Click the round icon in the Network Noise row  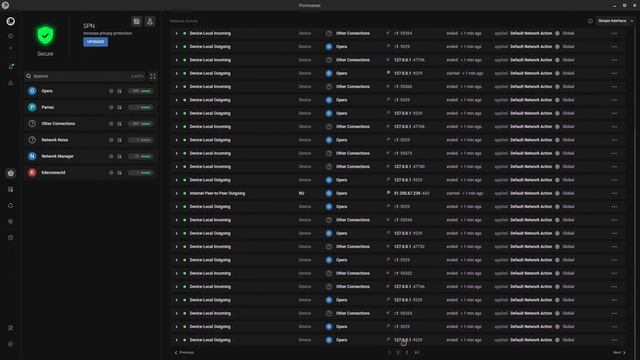(x=111, y=140)
